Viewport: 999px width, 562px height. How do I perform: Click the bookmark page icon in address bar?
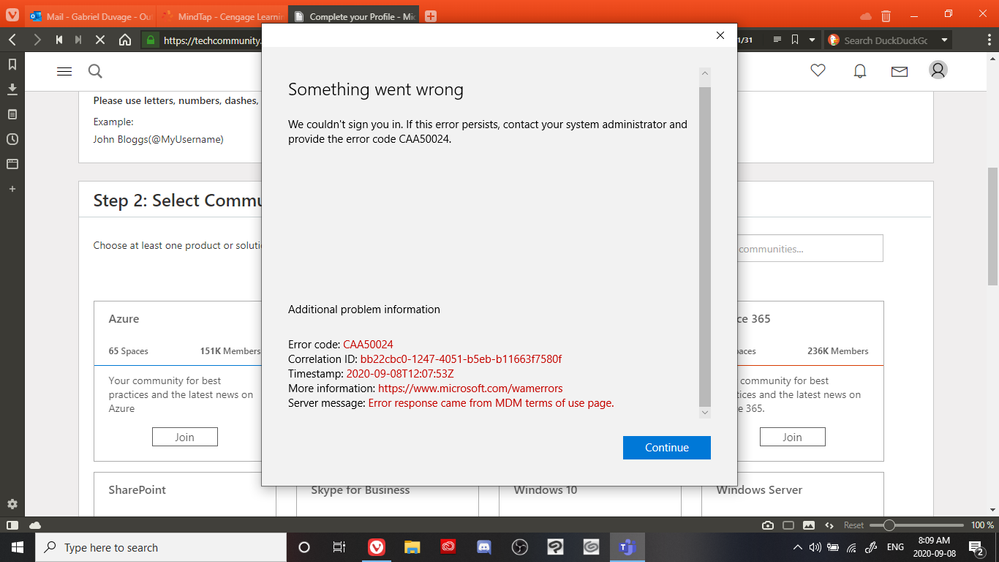point(794,40)
